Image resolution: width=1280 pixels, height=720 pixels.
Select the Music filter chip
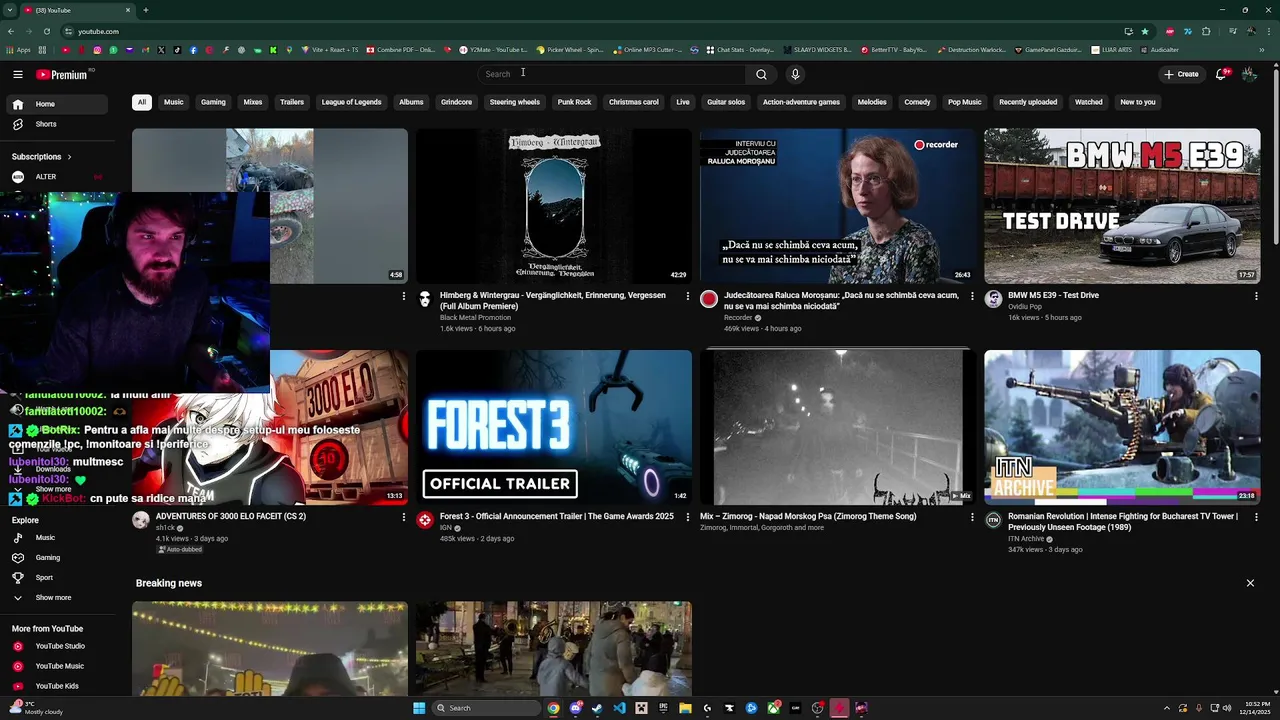click(x=174, y=102)
